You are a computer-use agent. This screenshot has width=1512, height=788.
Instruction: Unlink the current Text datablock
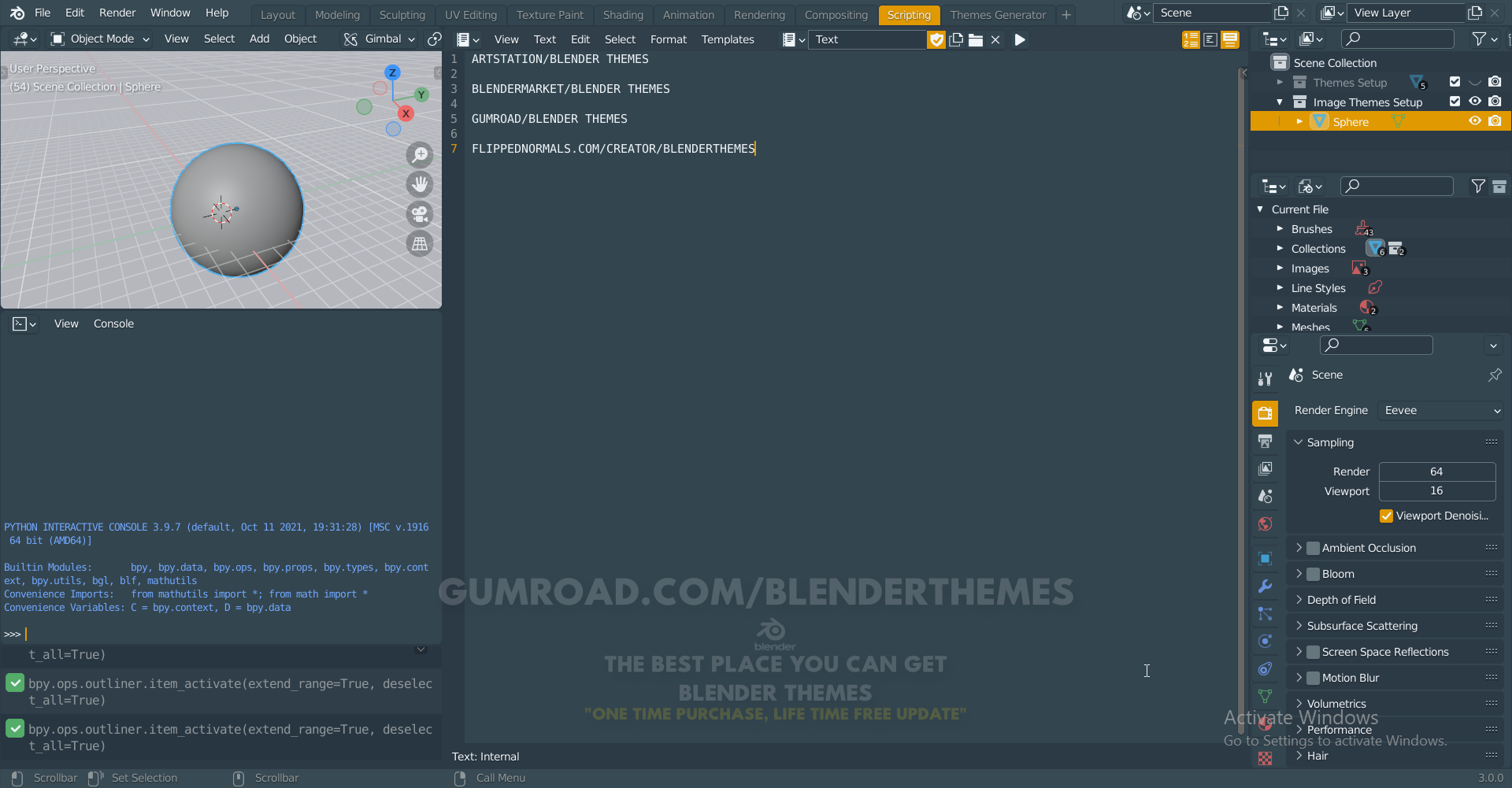(x=995, y=39)
